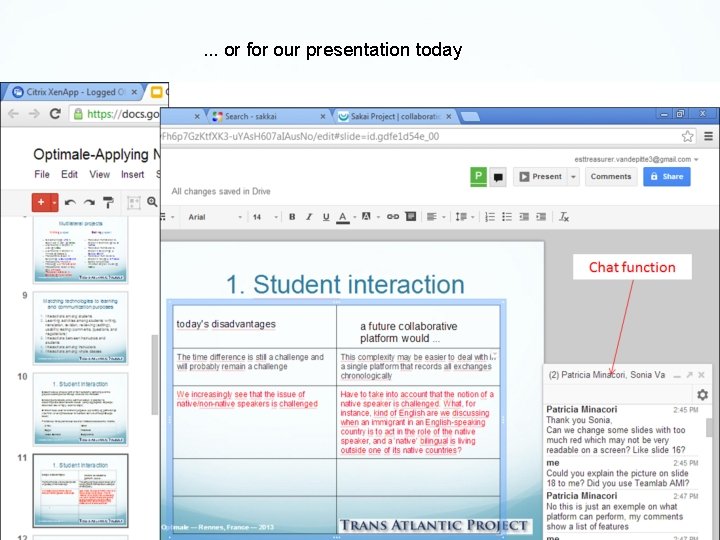
Task: Click the blue Share button
Action: click(x=667, y=177)
